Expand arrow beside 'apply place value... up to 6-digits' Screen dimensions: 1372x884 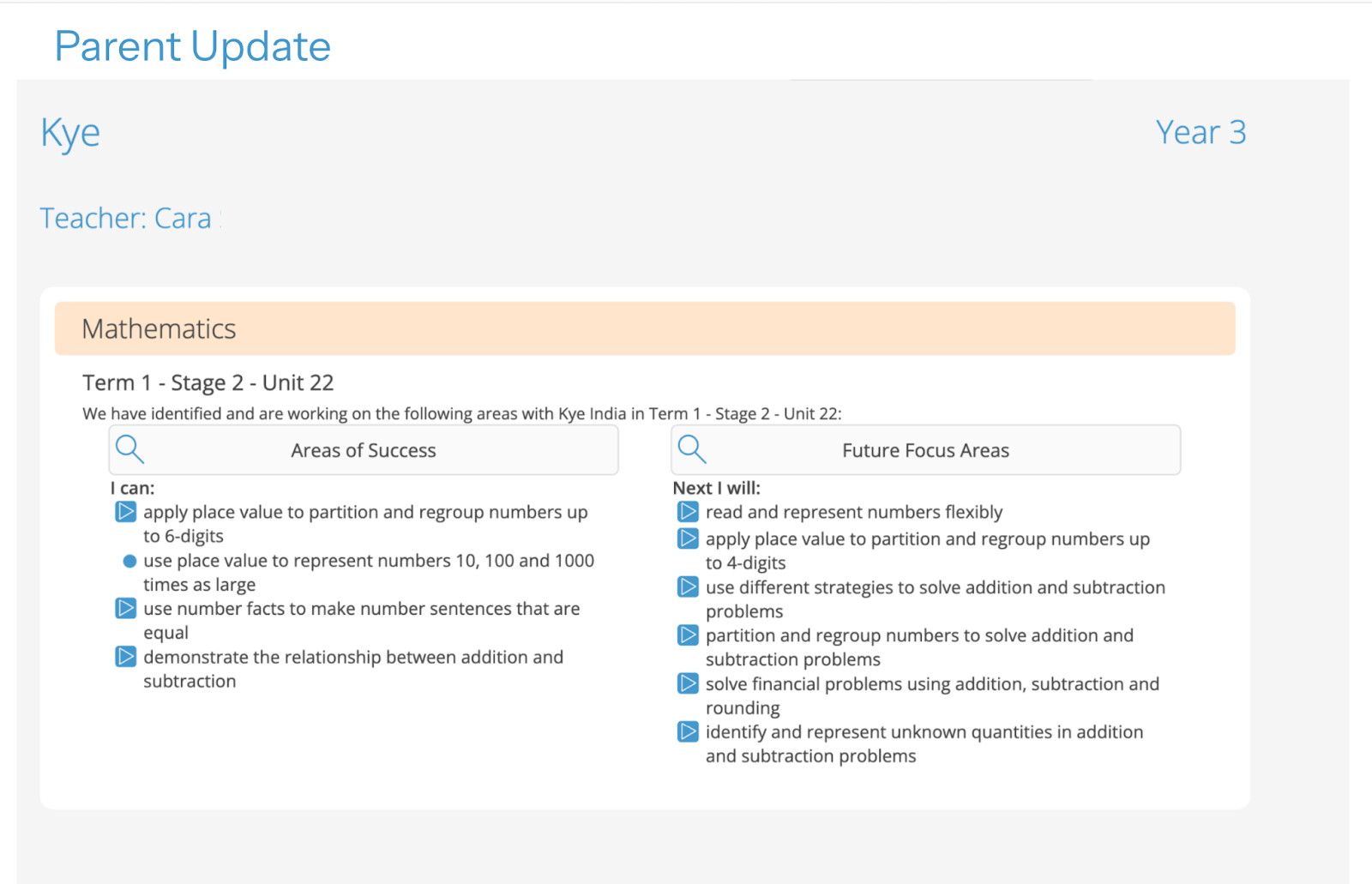pyautogui.click(x=126, y=512)
